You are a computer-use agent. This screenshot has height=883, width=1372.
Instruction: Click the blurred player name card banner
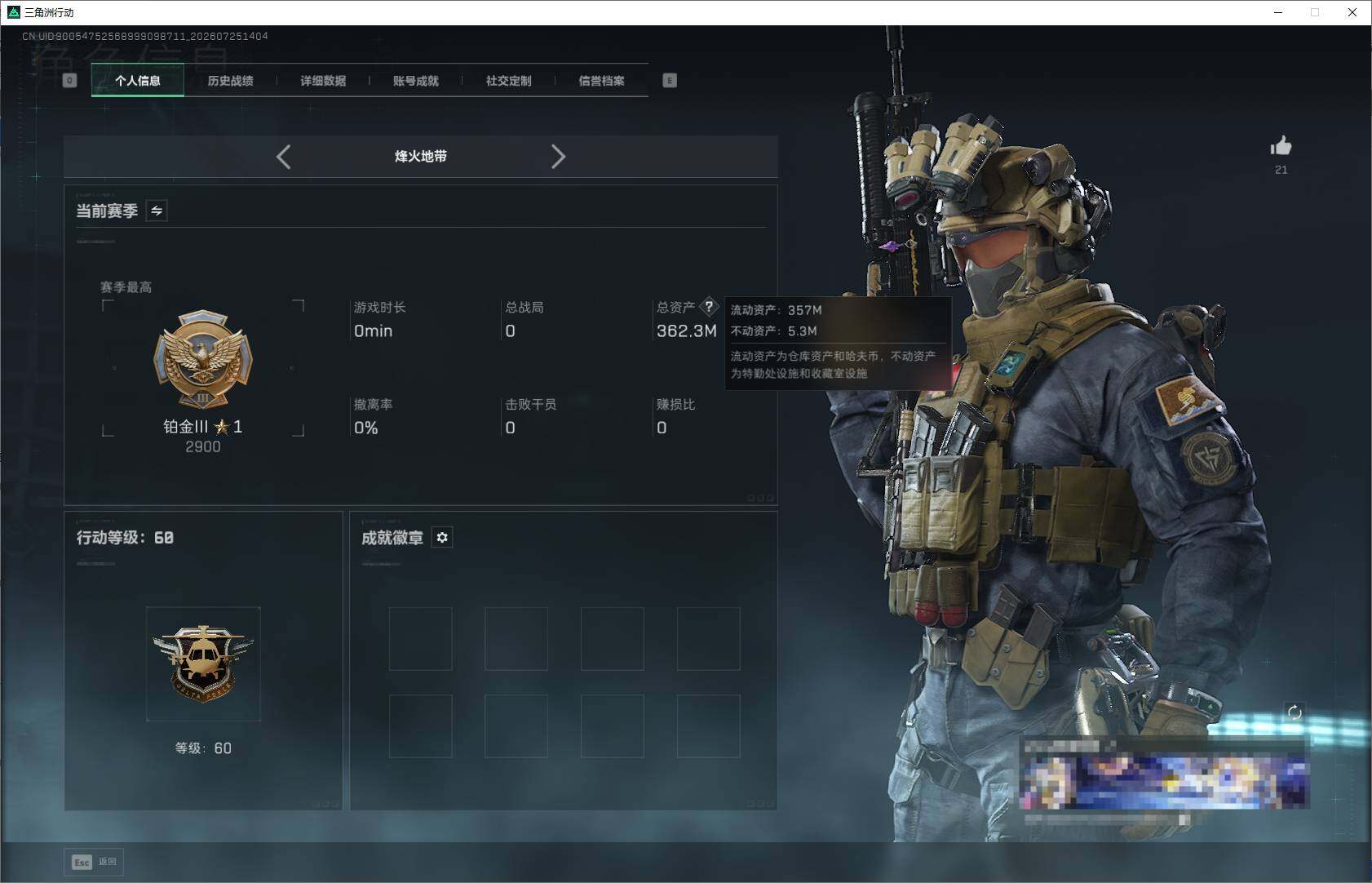(x=1165, y=782)
